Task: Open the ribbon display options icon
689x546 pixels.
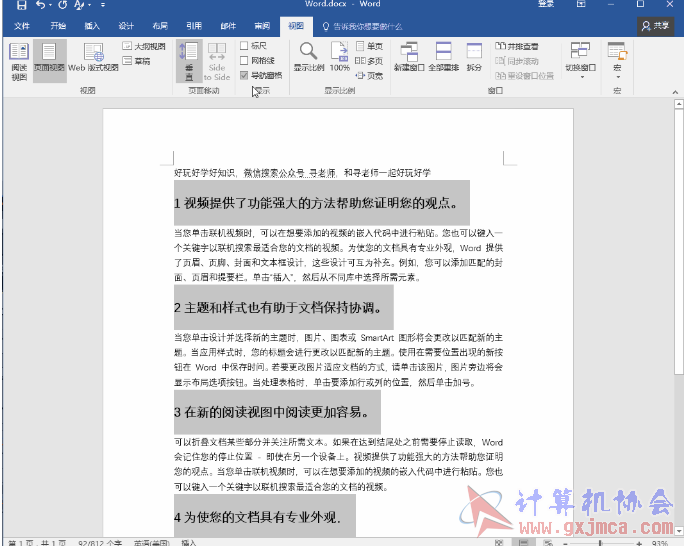Action: point(581,4)
